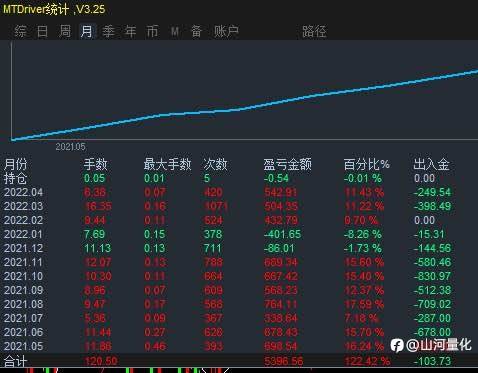Click the 1071 trade count for 2022.03
Image resolution: width=478 pixels, height=373 pixels.
pos(216,206)
